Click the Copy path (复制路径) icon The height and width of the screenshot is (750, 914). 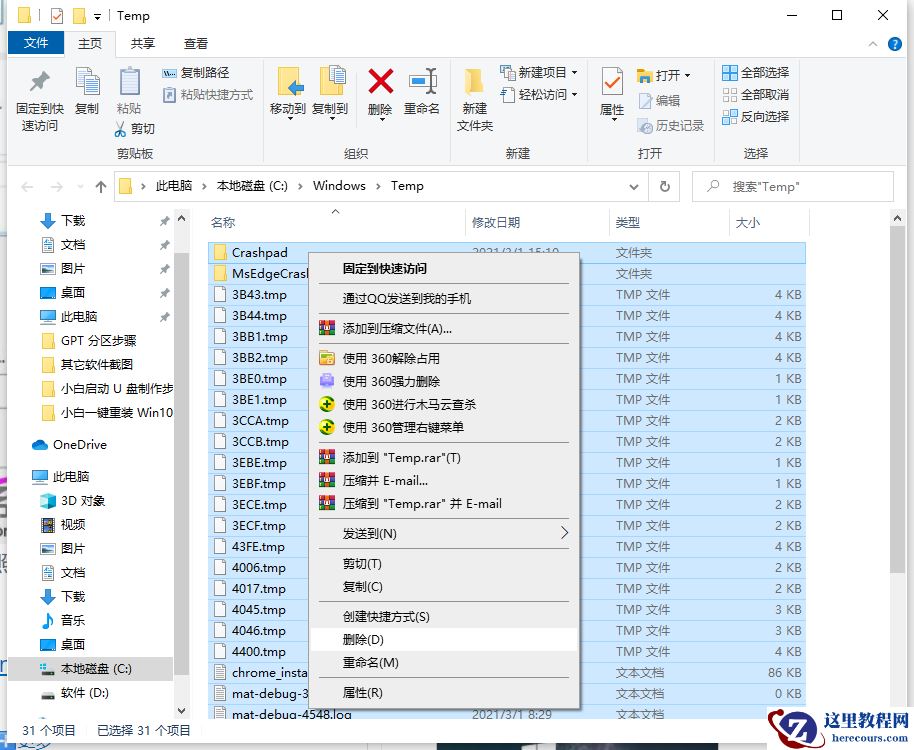click(x=168, y=73)
